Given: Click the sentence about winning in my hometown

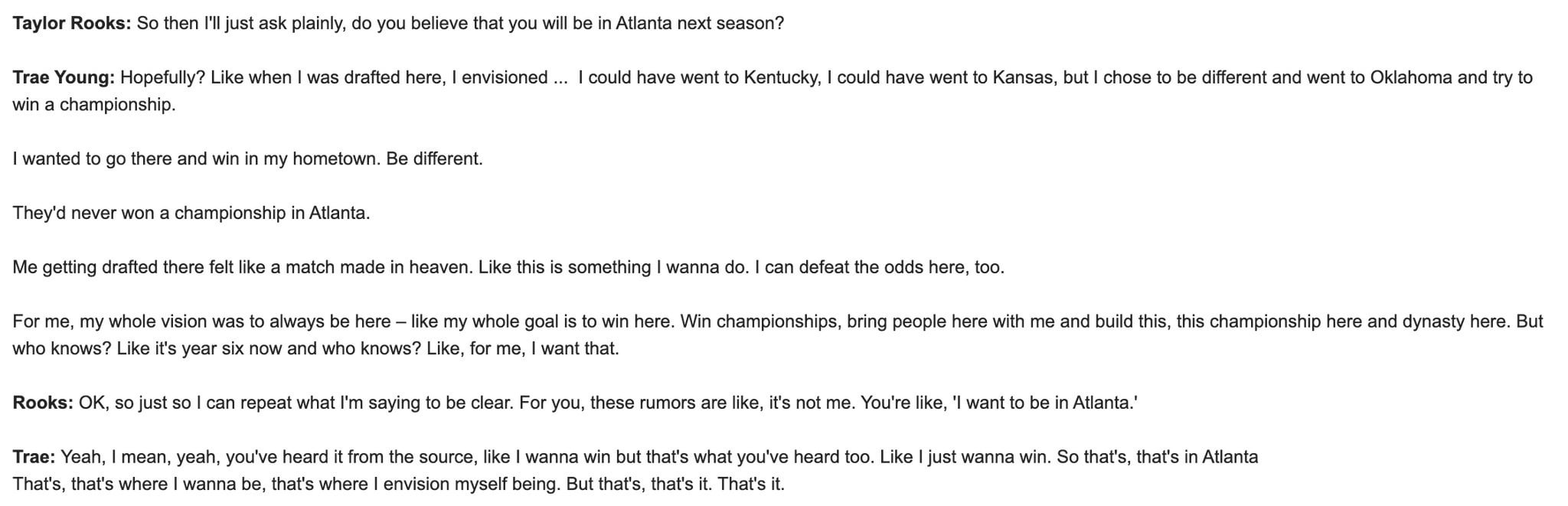Looking at the screenshot, I should pos(196,158).
